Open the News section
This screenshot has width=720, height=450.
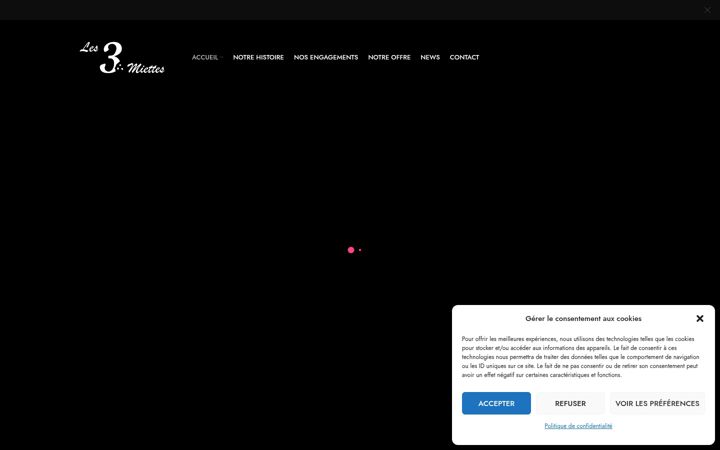[x=430, y=57]
